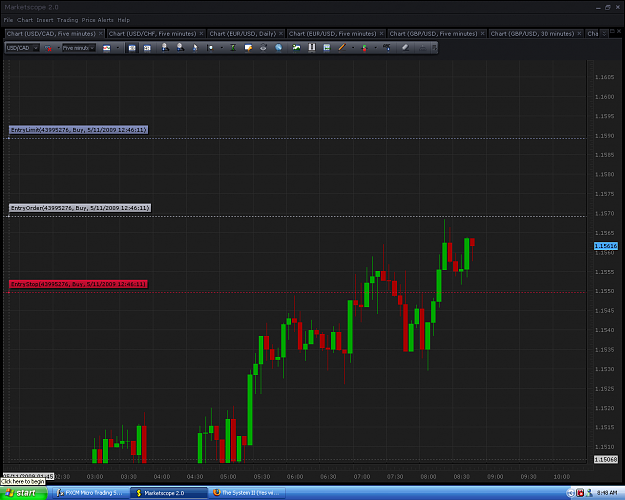This screenshot has width=625, height=500.
Task: Open the Chart menu
Action: pos(25,20)
